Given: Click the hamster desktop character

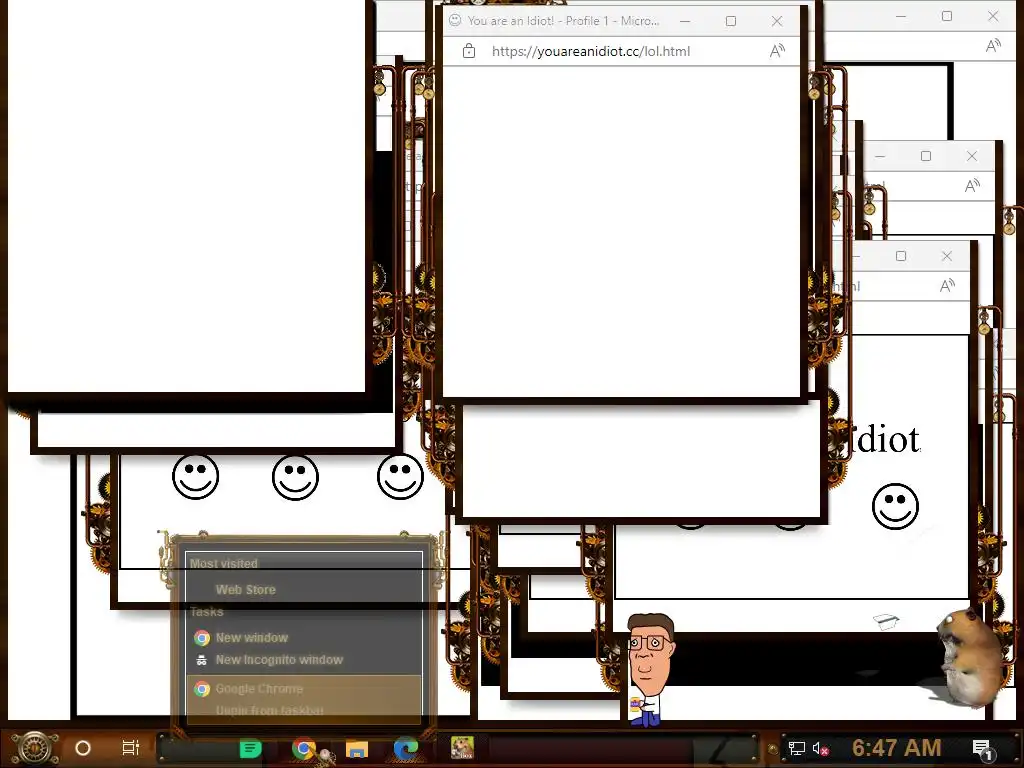Looking at the screenshot, I should (x=969, y=658).
